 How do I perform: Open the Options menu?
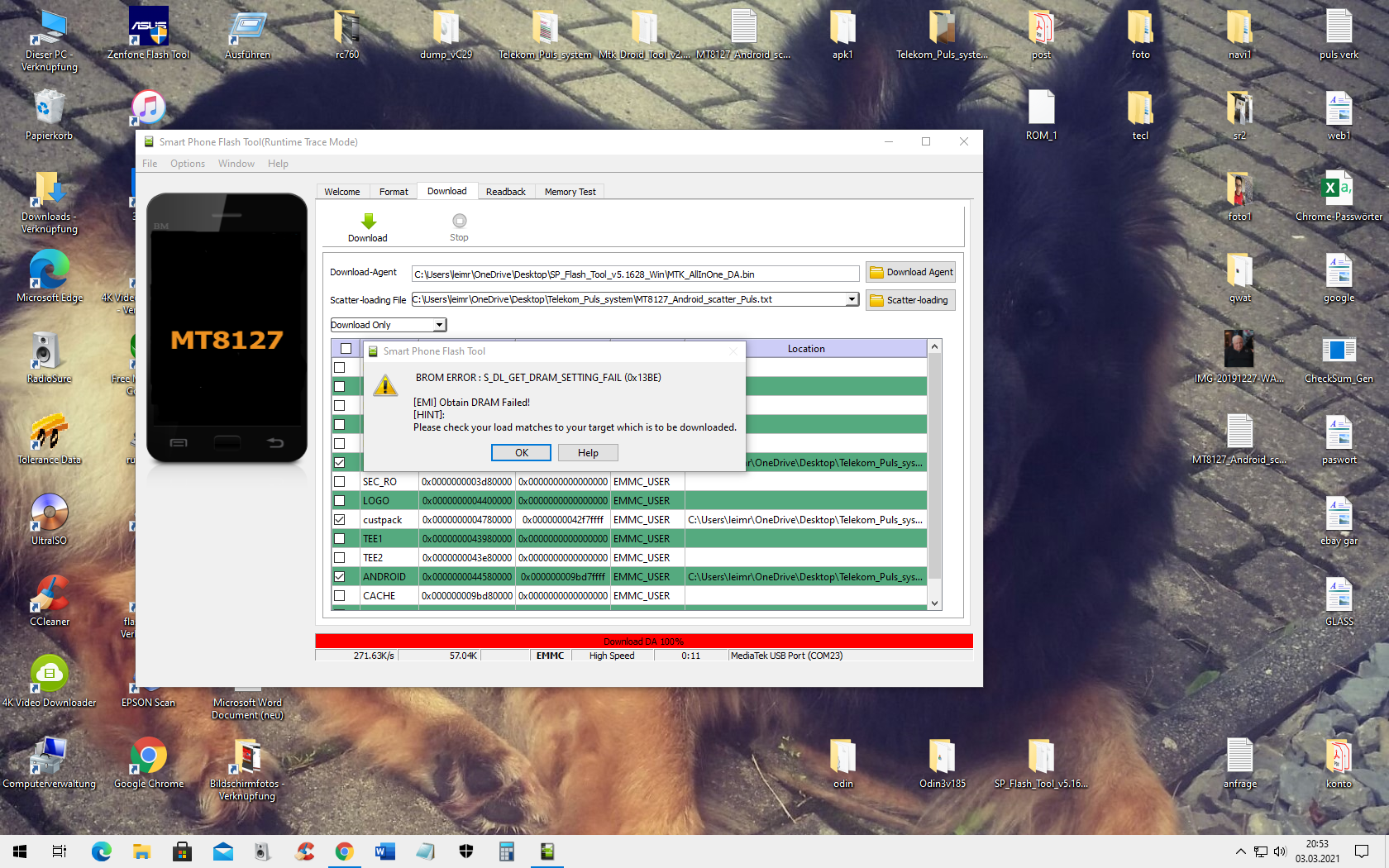[188, 164]
